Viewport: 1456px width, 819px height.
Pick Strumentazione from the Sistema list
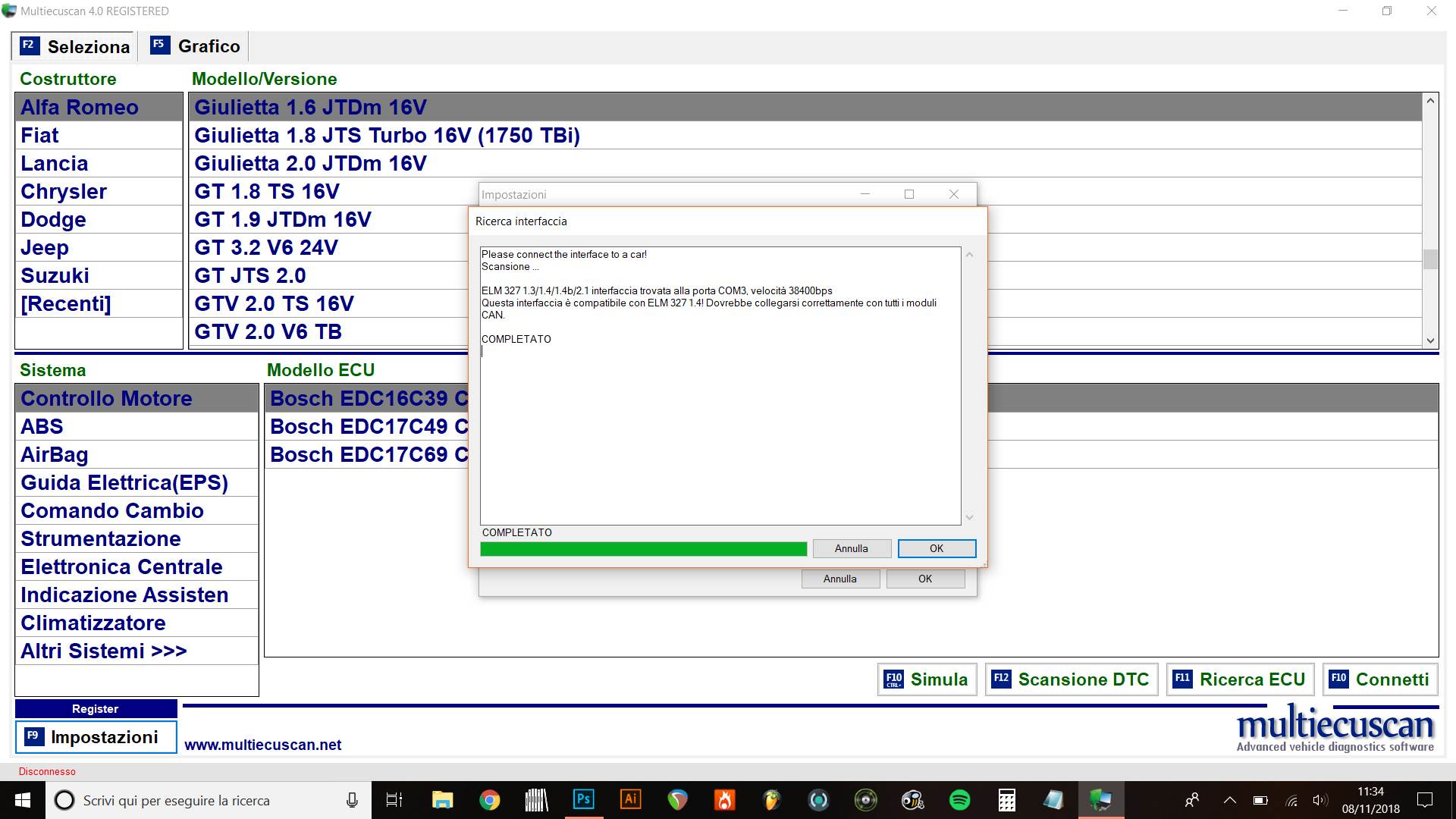136,538
